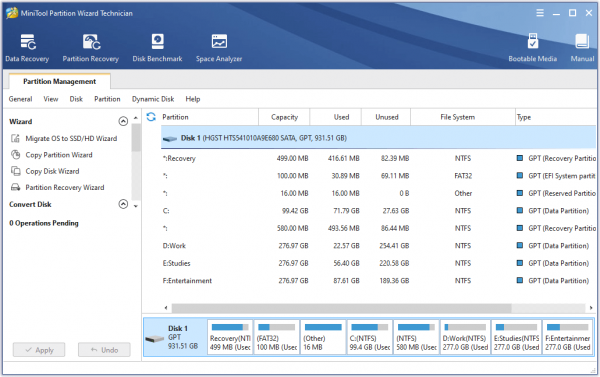Screen dimensions: 600x377
Task: Open the Manual
Action: 582,48
